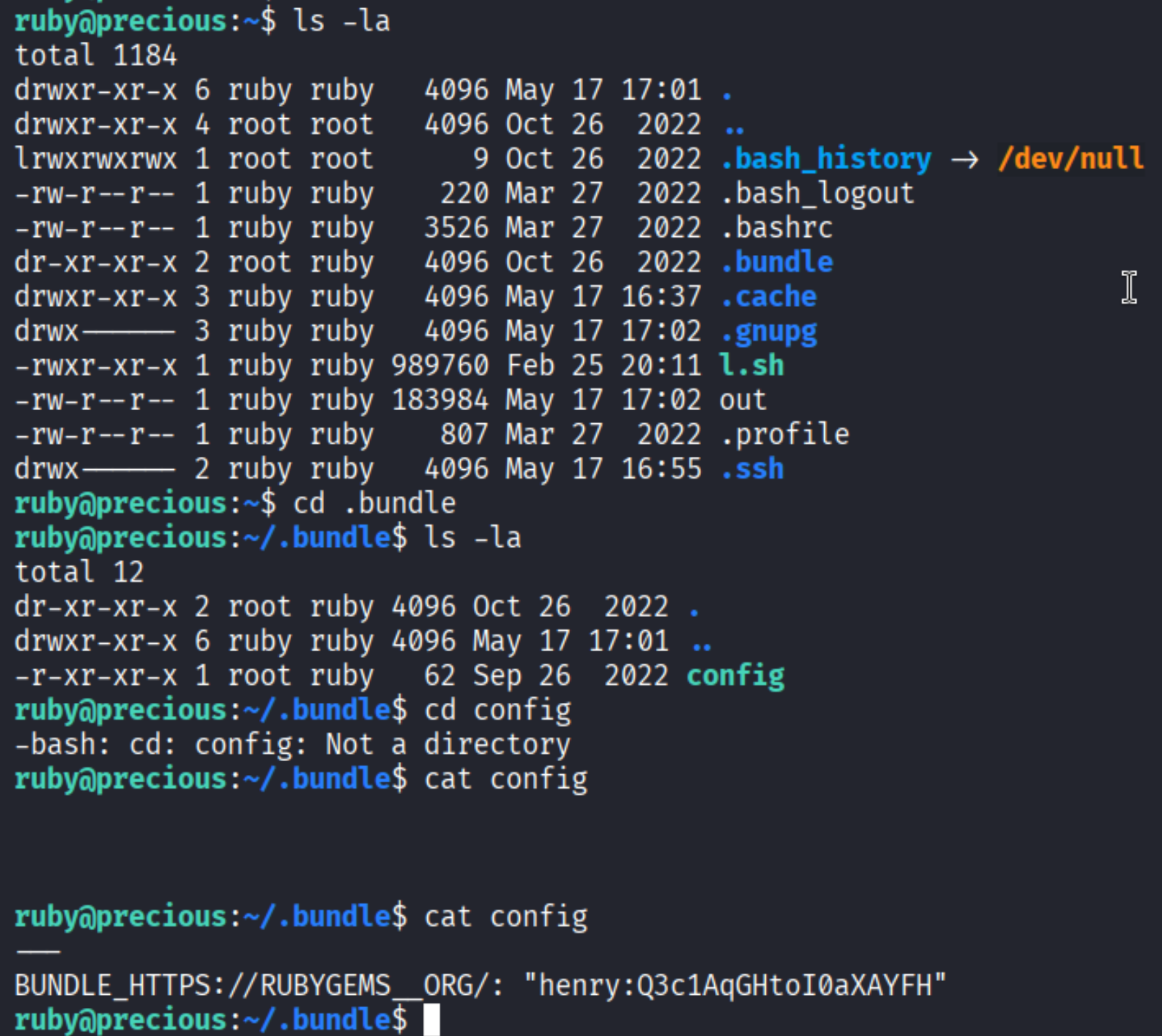Click the lrwxrwxrwx permissions string
The image size is (1162, 1036).
(x=95, y=159)
